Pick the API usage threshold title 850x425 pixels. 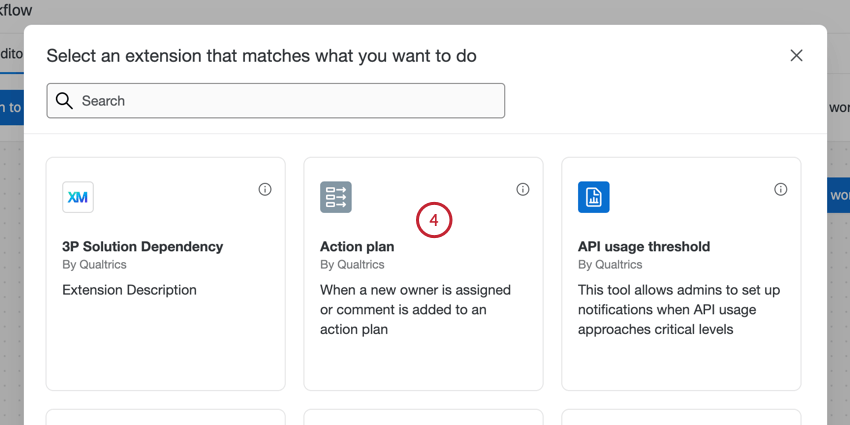[644, 246]
